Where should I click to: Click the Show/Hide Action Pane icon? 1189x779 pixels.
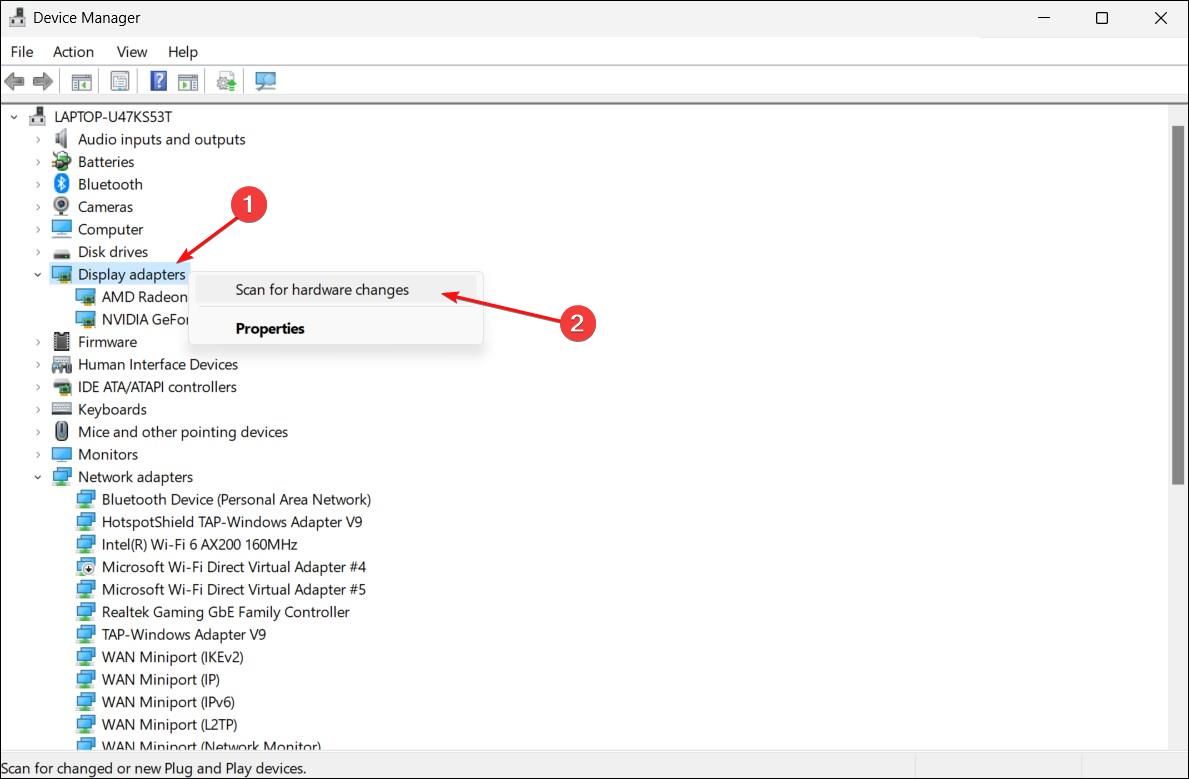click(x=188, y=80)
